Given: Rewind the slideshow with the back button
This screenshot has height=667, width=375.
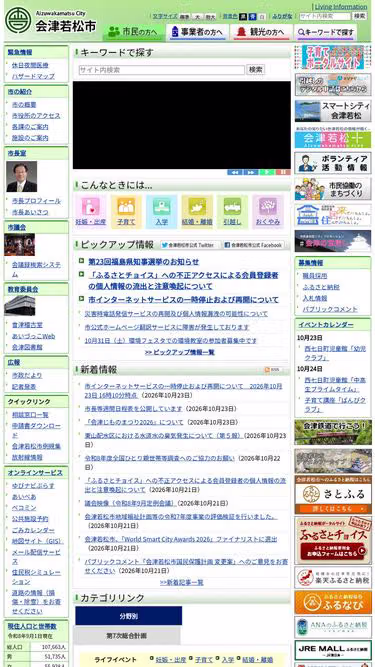Looking at the screenshot, I should [x=235, y=172].
